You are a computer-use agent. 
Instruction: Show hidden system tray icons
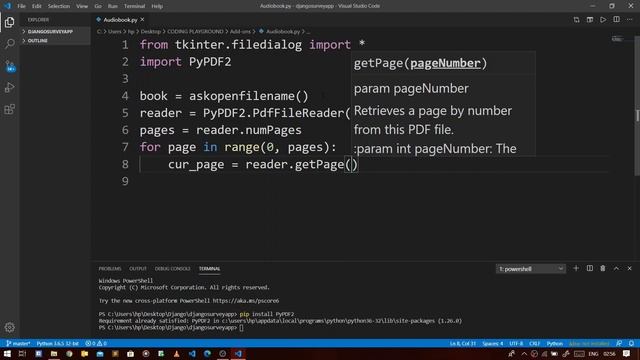524,353
